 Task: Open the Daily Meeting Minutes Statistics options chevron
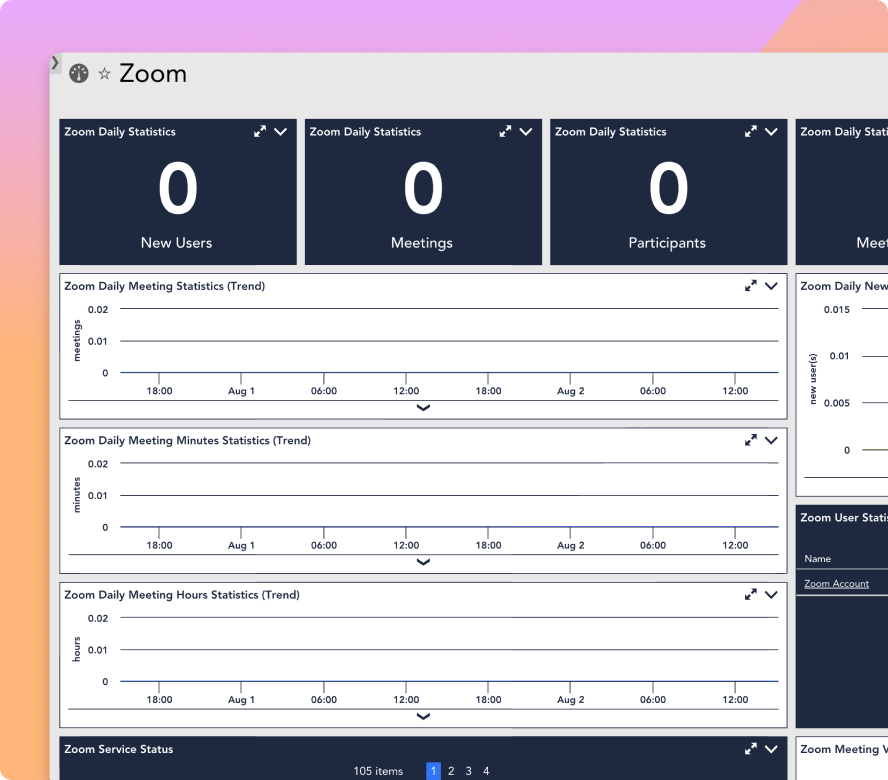[x=771, y=440]
